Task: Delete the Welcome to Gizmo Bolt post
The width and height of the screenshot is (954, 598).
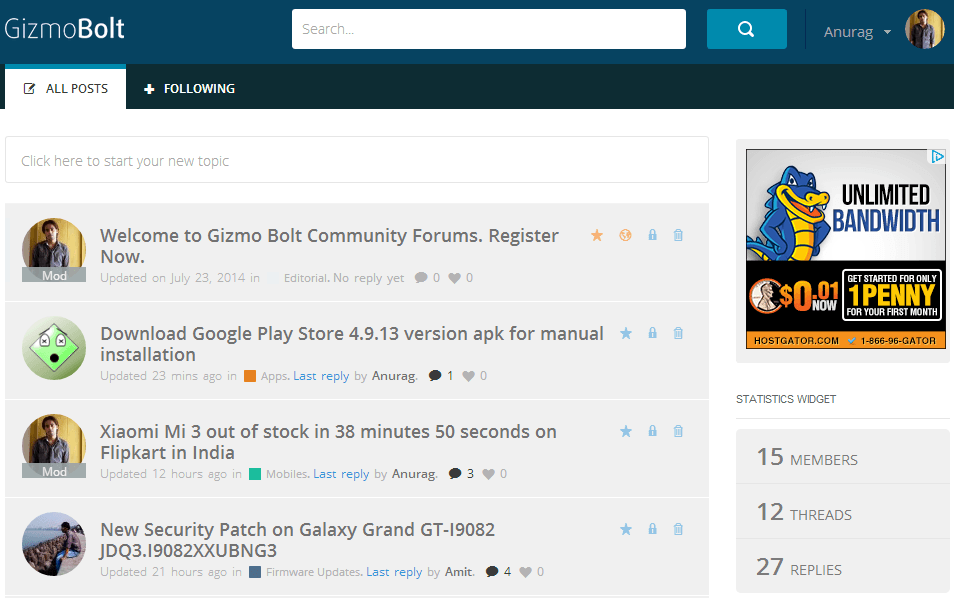Action: point(678,235)
